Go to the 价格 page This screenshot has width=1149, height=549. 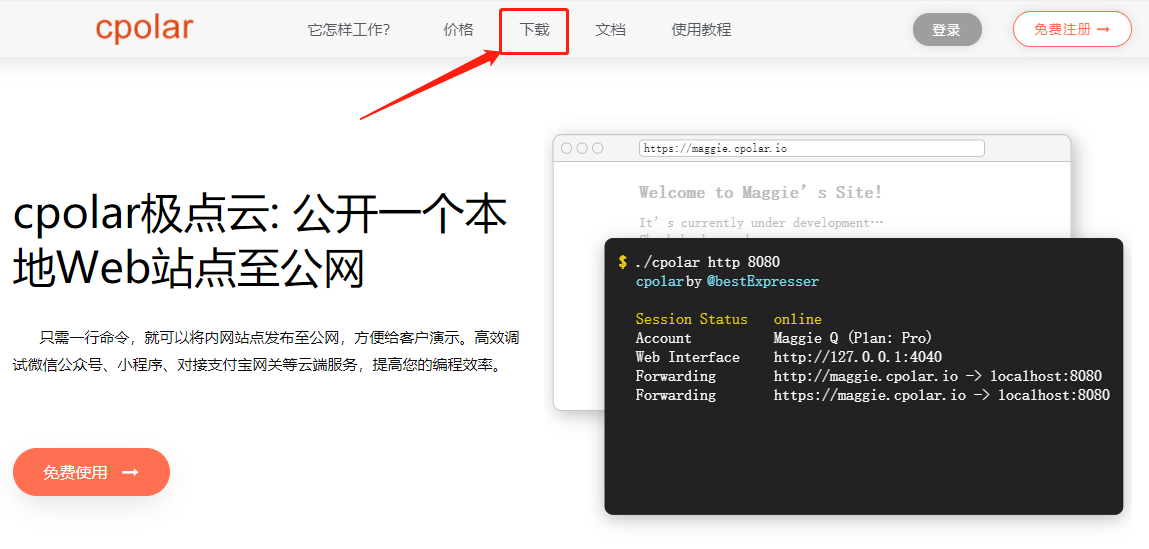point(459,30)
